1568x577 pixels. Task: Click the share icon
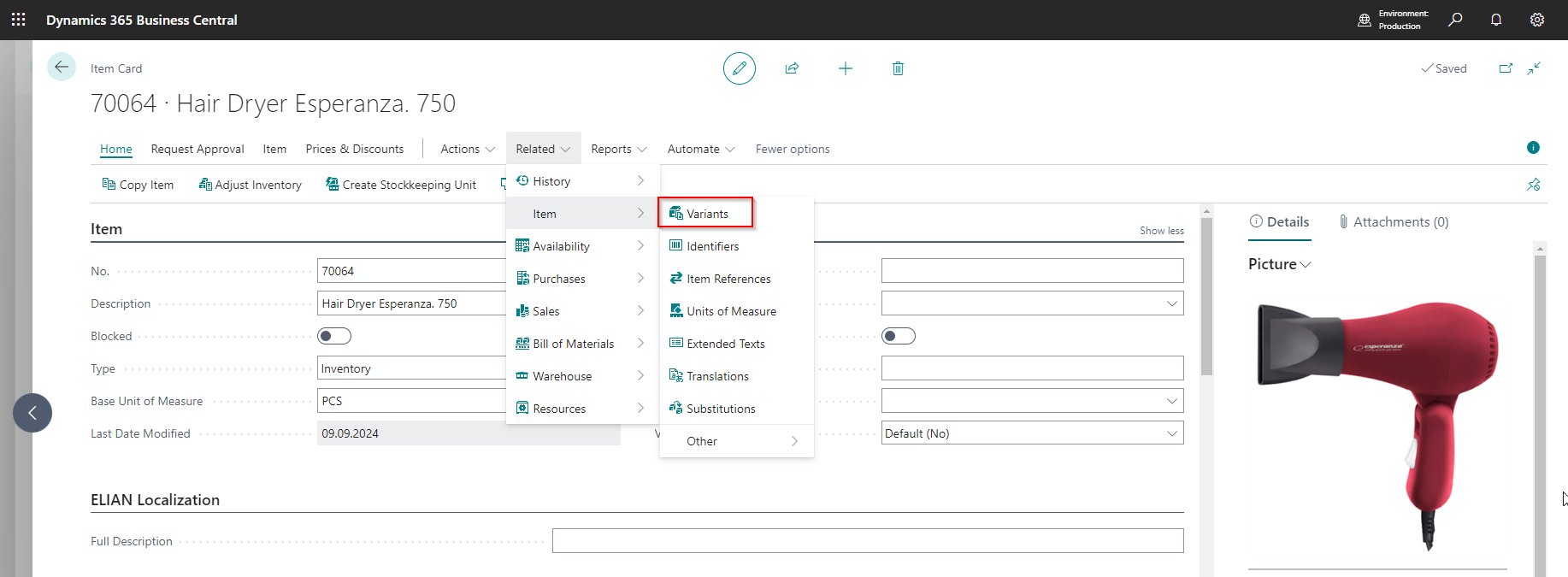point(793,68)
